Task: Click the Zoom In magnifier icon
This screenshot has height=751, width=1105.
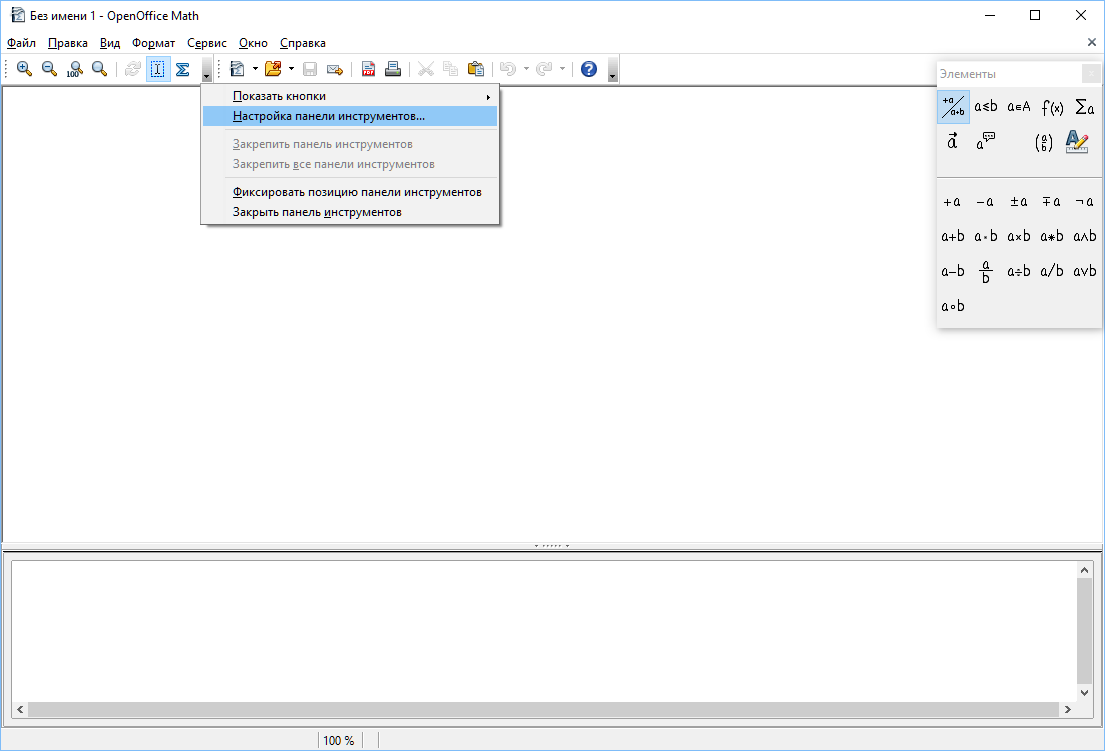Action: coord(25,69)
